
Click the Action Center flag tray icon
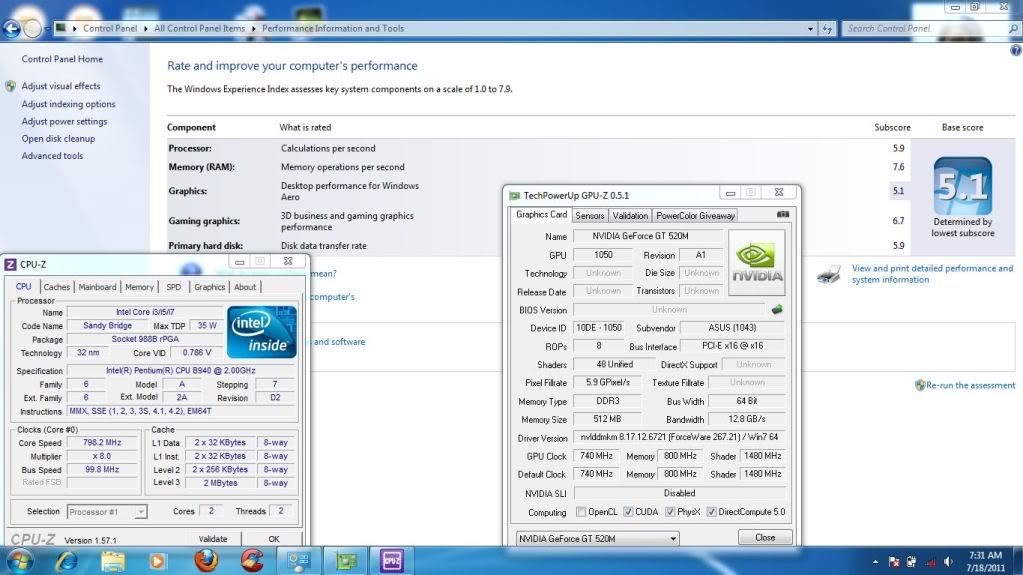pyautogui.click(x=894, y=562)
